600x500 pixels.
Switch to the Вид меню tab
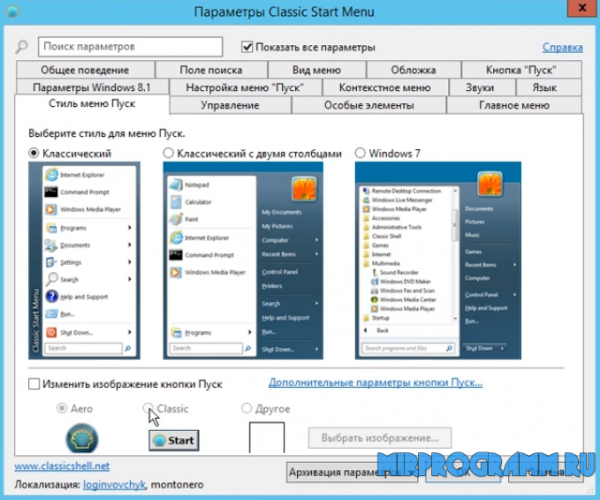pyautogui.click(x=316, y=70)
